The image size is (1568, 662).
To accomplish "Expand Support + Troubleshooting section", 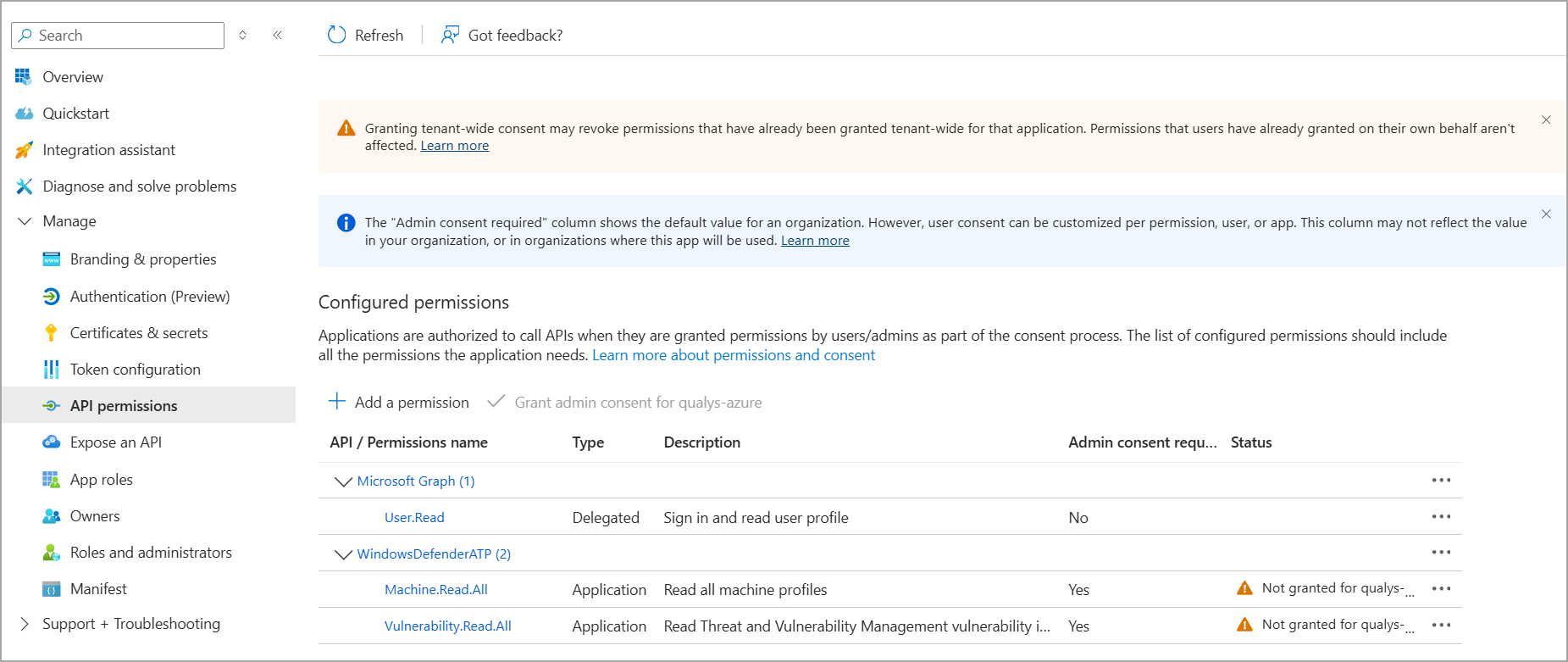I will coord(25,624).
